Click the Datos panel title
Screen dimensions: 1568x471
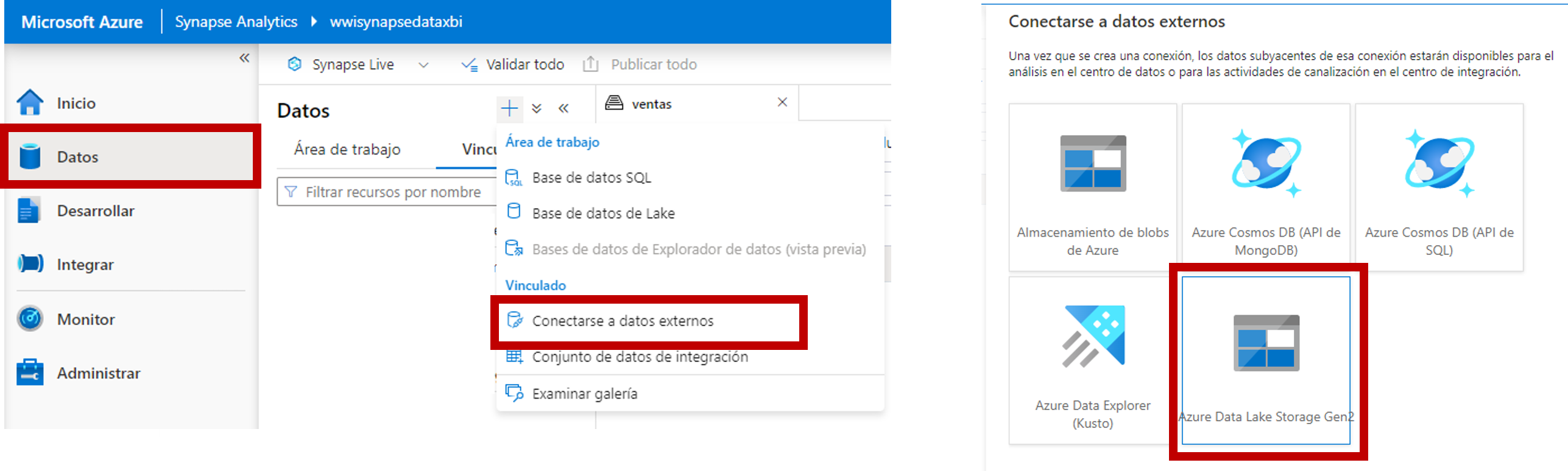[303, 111]
